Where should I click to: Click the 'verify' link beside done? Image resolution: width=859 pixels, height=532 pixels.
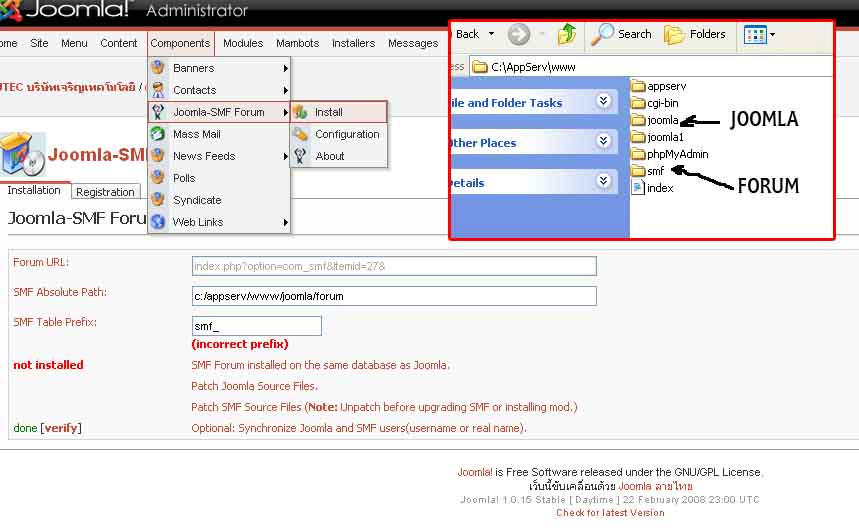click(61, 428)
